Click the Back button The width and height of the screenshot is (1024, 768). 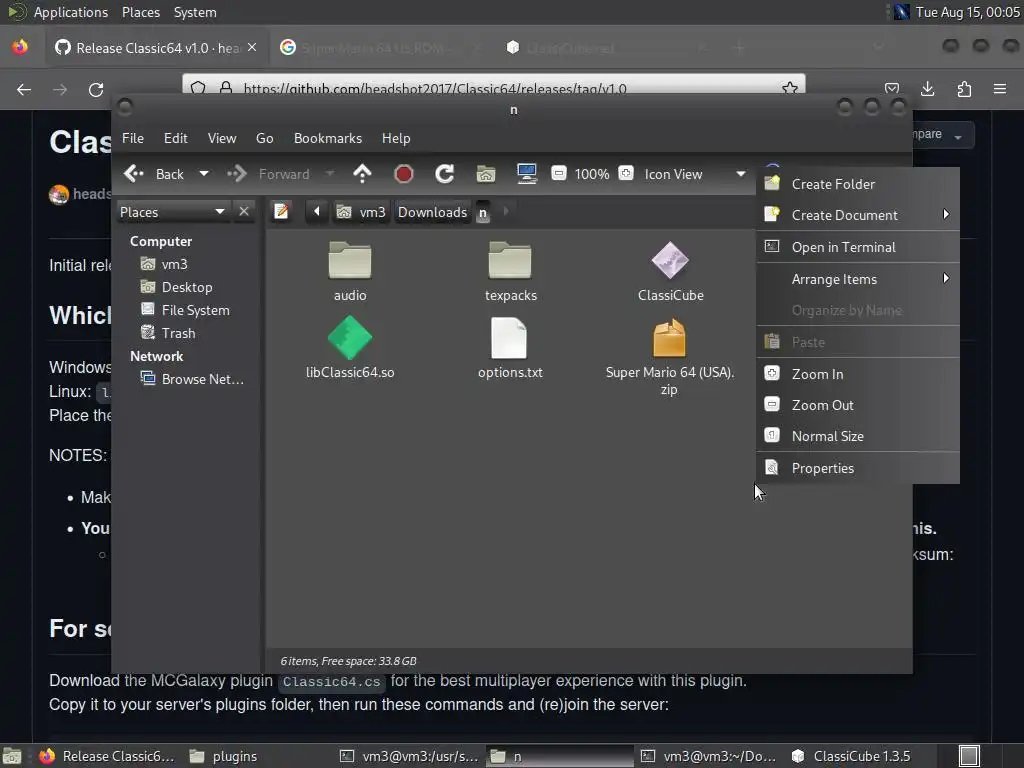[x=155, y=174]
